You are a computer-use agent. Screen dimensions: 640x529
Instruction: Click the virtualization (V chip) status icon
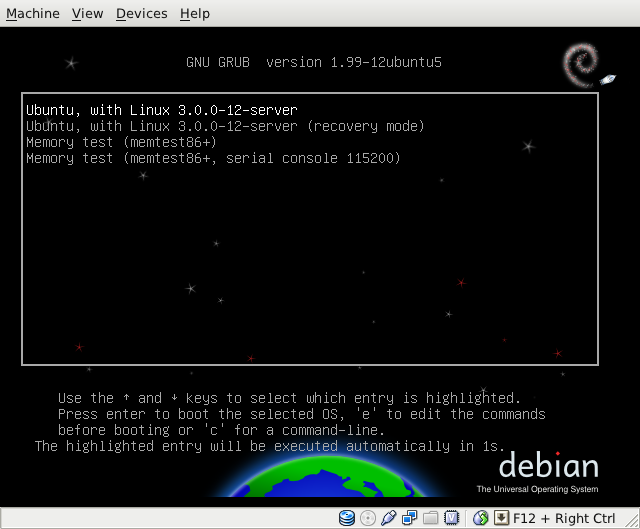pos(451,518)
